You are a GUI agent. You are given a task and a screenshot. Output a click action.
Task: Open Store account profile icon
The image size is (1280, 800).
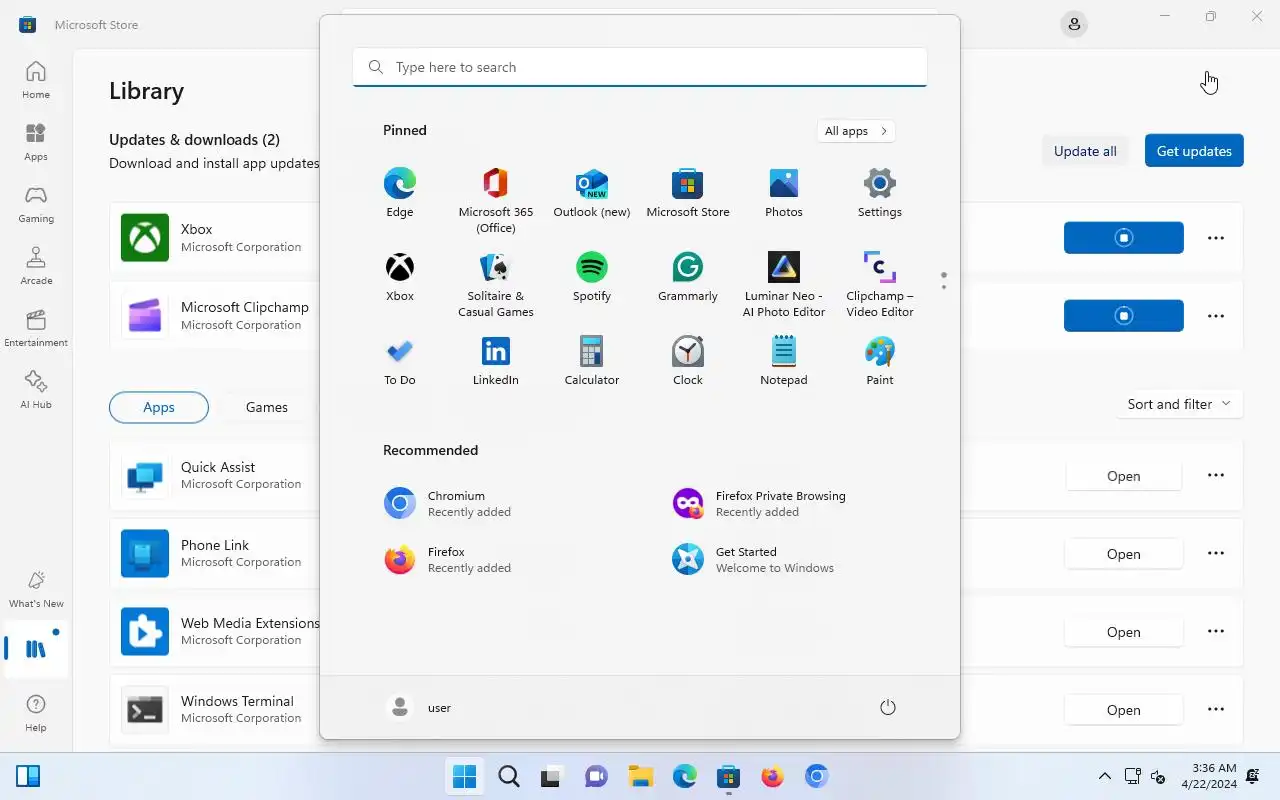pyautogui.click(x=1074, y=24)
